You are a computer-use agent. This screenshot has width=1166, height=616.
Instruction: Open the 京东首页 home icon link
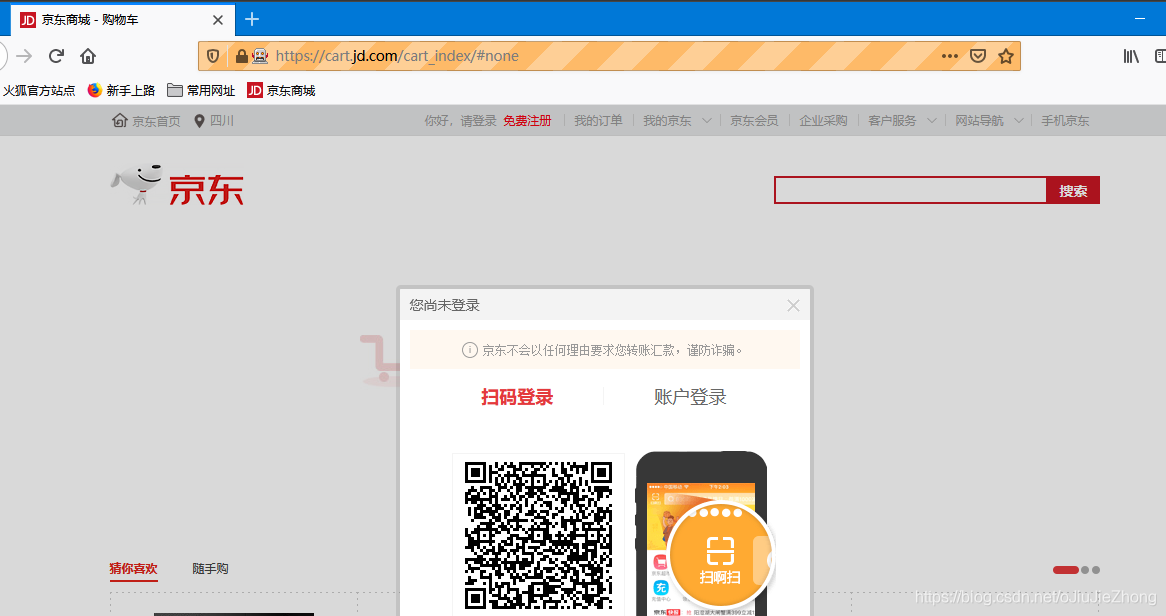tap(120, 120)
